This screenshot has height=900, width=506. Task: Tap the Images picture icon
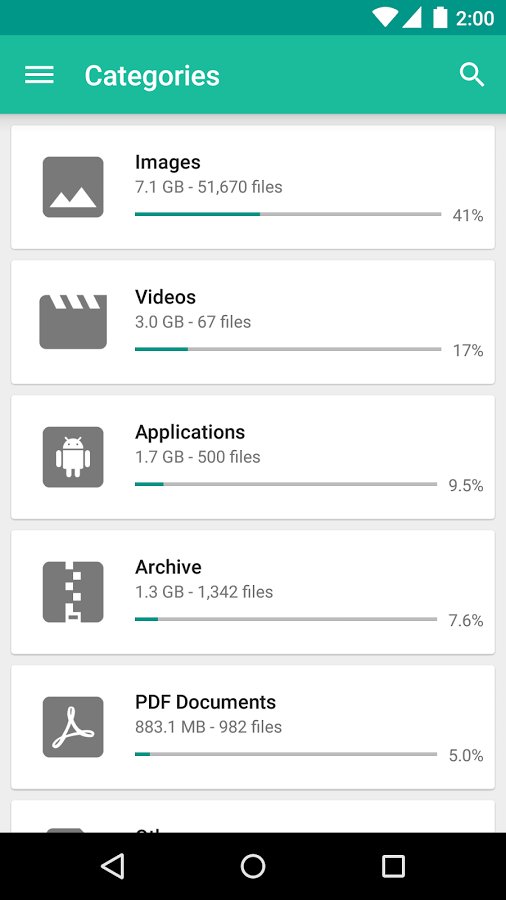(73, 187)
